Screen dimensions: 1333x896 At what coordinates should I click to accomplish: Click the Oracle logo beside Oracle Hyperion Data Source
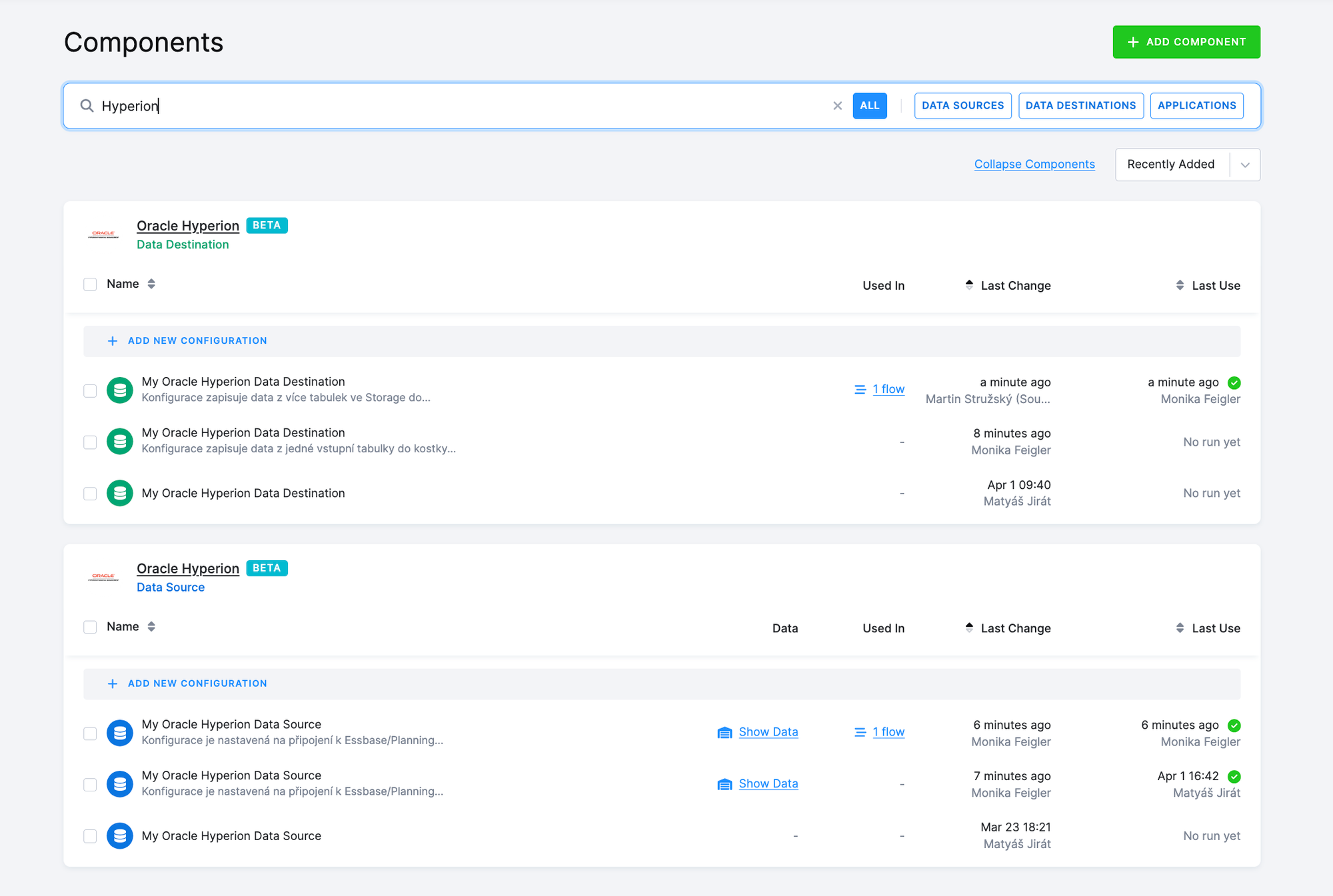pyautogui.click(x=103, y=576)
